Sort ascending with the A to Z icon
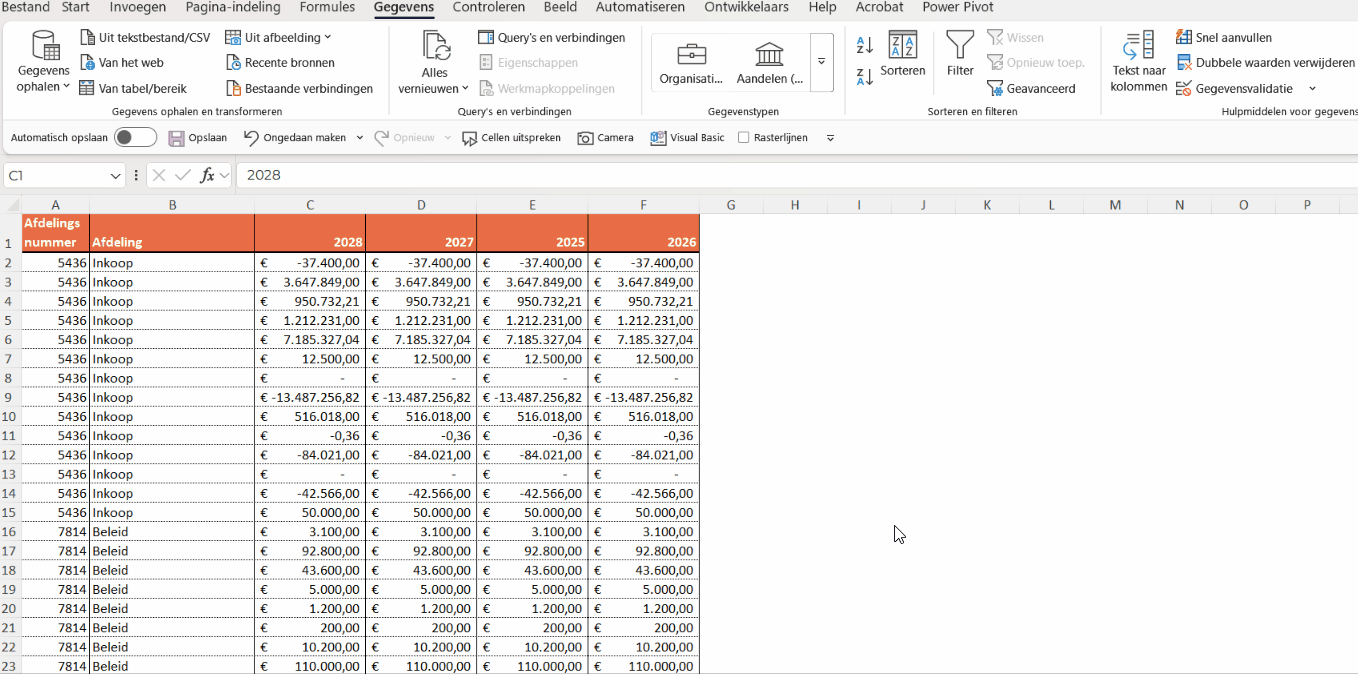The width and height of the screenshot is (1358, 674). coord(865,45)
